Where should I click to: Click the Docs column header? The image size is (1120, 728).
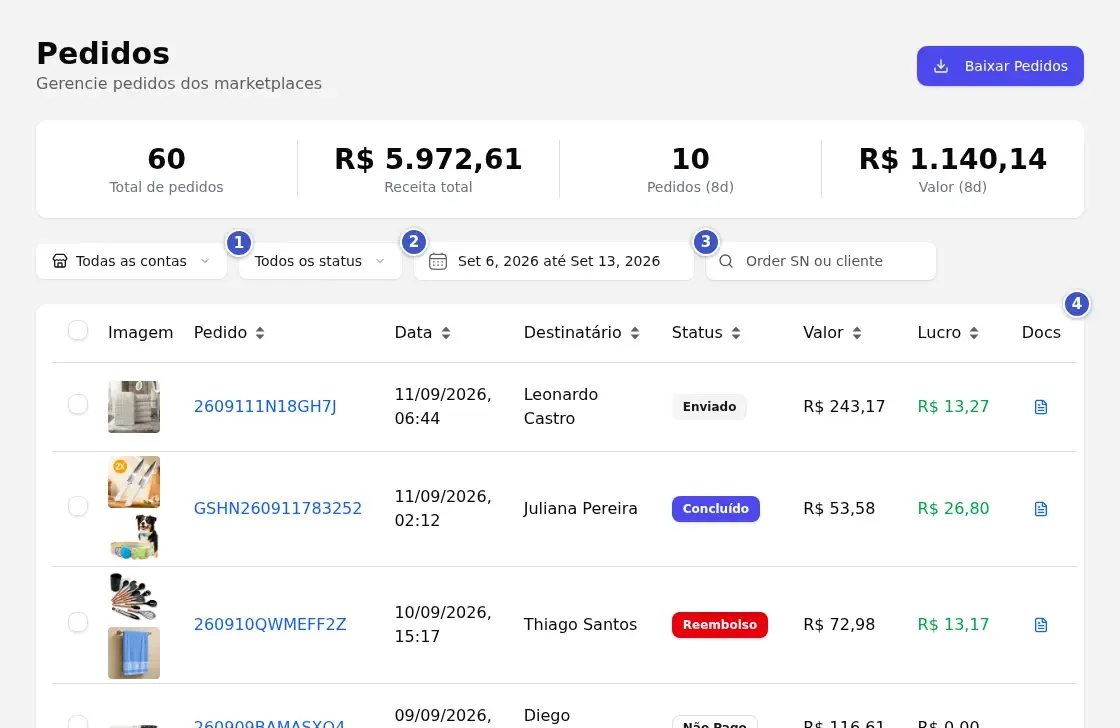(x=1041, y=332)
